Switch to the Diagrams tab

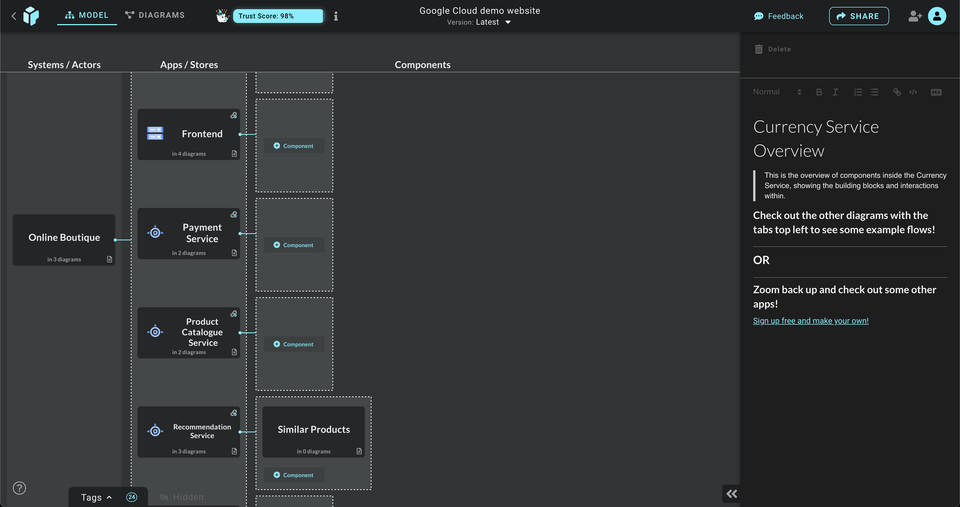pyautogui.click(x=155, y=16)
